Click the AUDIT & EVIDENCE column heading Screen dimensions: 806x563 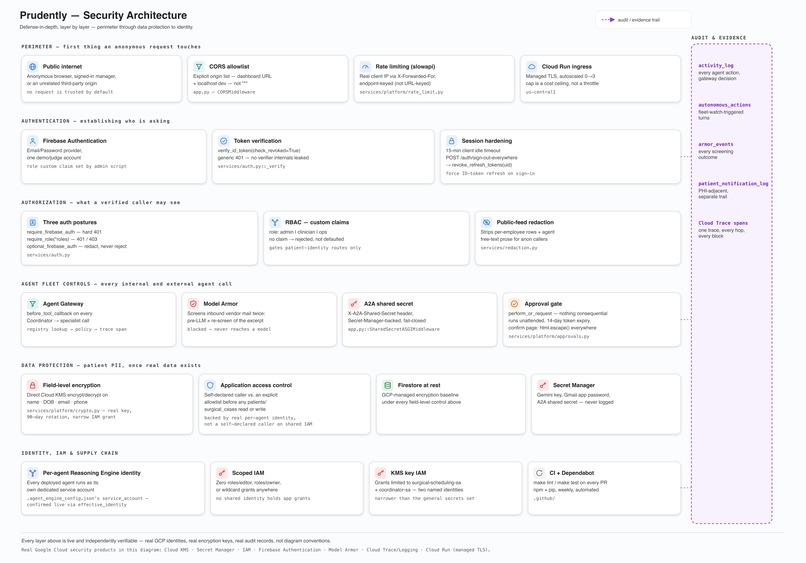click(719, 38)
